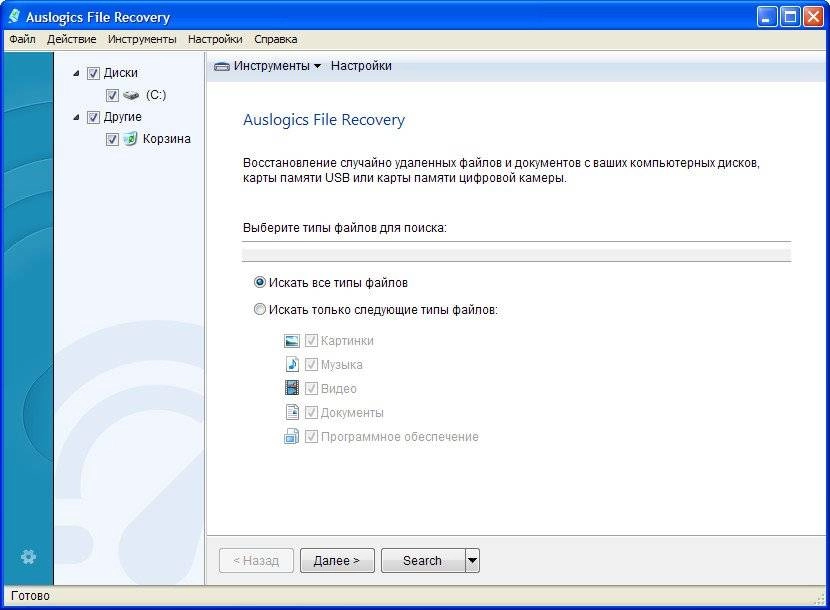Screen dimensions: 830x610
Task: Click the drive C: disk icon
Action: click(x=131, y=95)
